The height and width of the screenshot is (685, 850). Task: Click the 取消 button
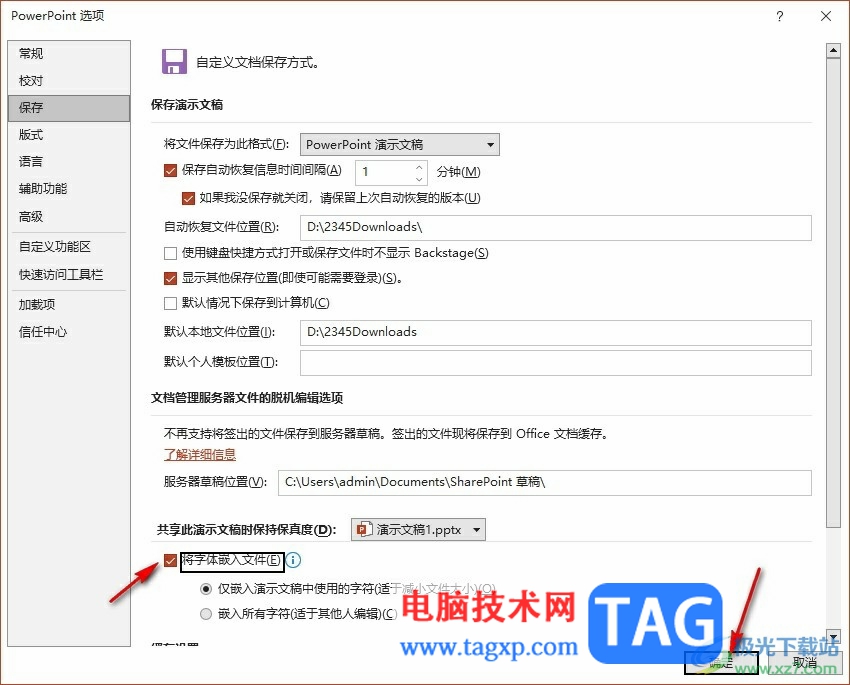(x=804, y=662)
